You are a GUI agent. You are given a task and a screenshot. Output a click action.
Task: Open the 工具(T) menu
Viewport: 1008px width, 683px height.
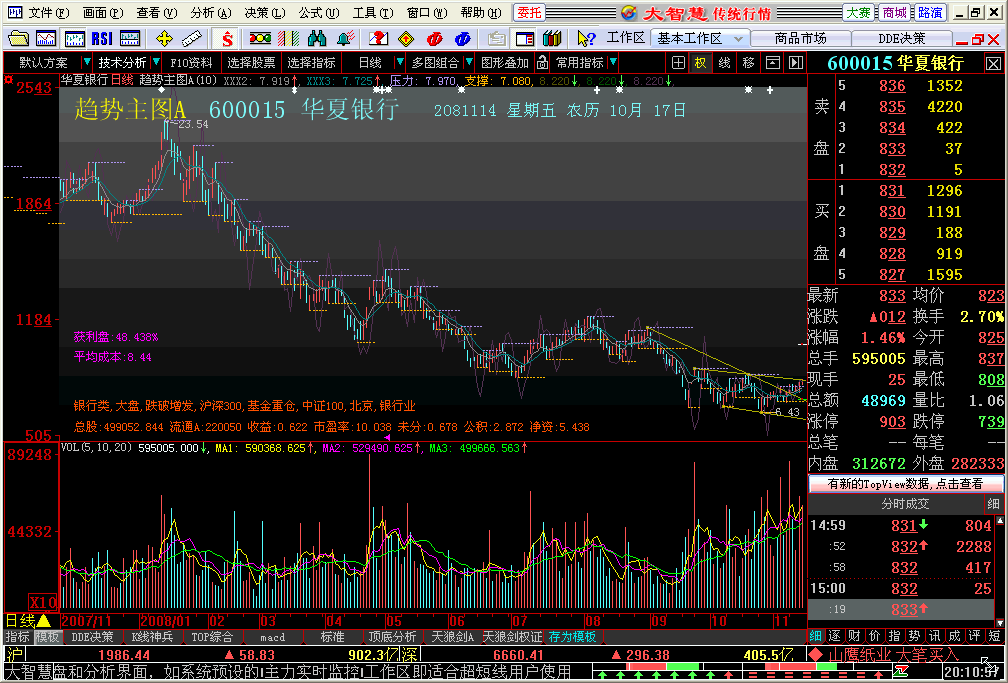click(372, 12)
